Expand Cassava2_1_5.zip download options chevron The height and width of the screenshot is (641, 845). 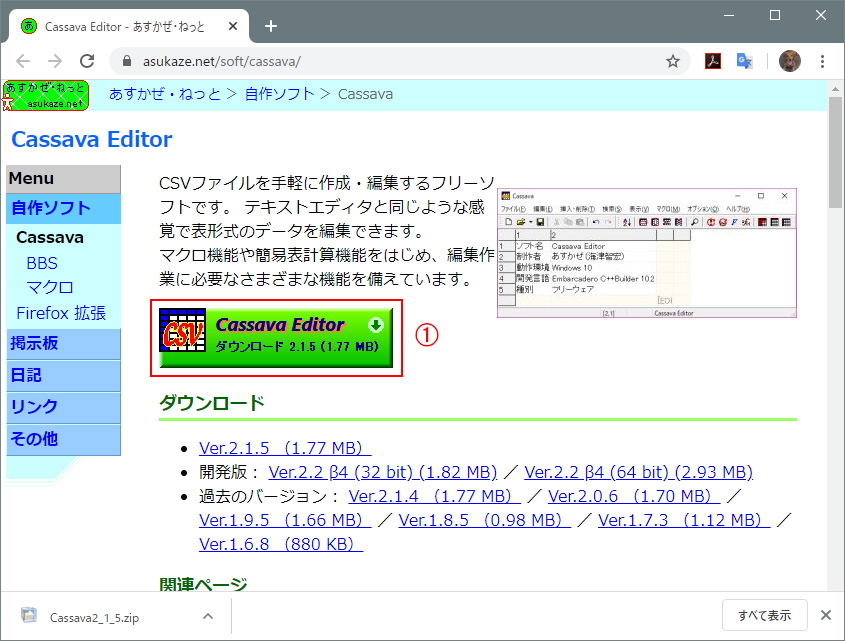(x=208, y=616)
